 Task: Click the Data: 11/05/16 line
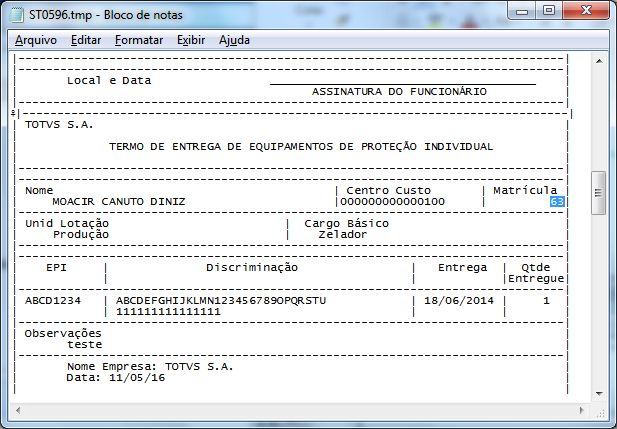coord(116,378)
